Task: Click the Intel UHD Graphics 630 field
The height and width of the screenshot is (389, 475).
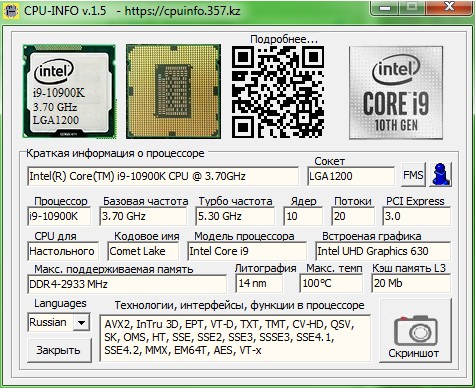Action: (x=383, y=251)
